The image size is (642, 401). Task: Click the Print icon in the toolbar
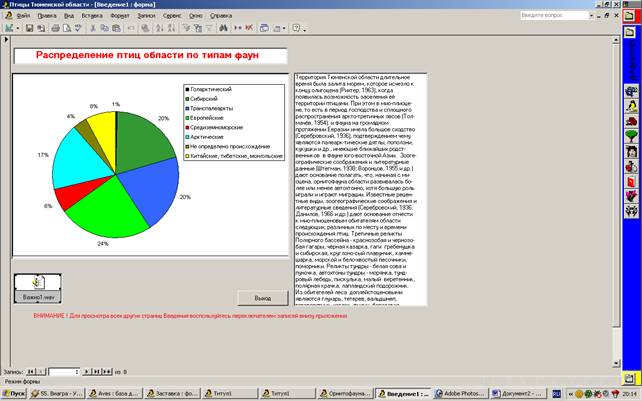click(x=55, y=28)
